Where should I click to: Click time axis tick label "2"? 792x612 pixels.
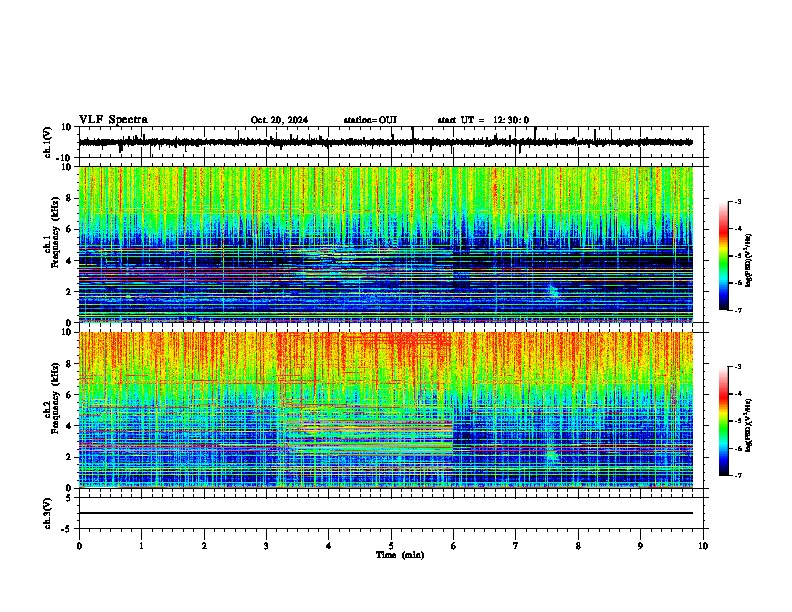(x=204, y=546)
